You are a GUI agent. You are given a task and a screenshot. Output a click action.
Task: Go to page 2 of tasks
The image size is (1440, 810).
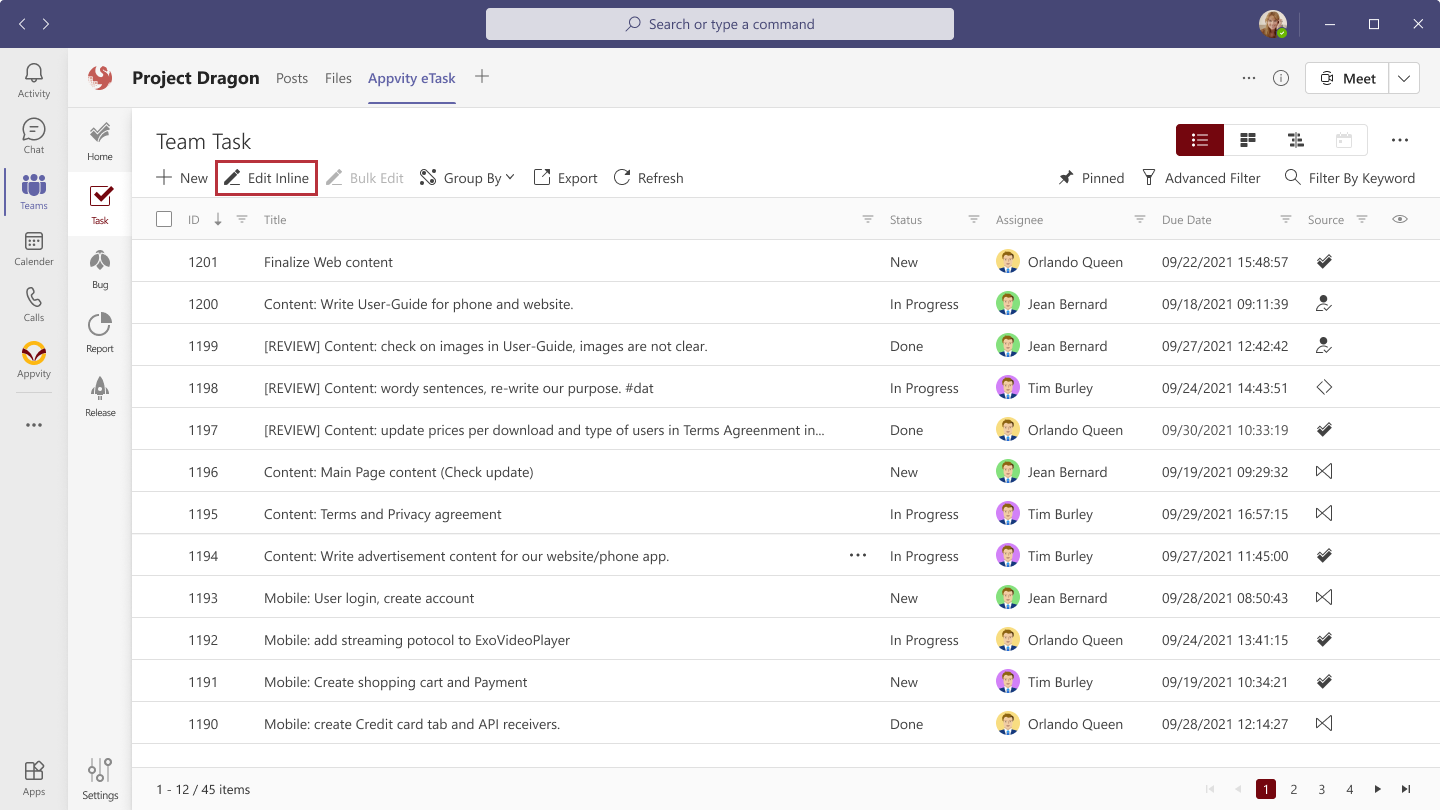point(1294,789)
